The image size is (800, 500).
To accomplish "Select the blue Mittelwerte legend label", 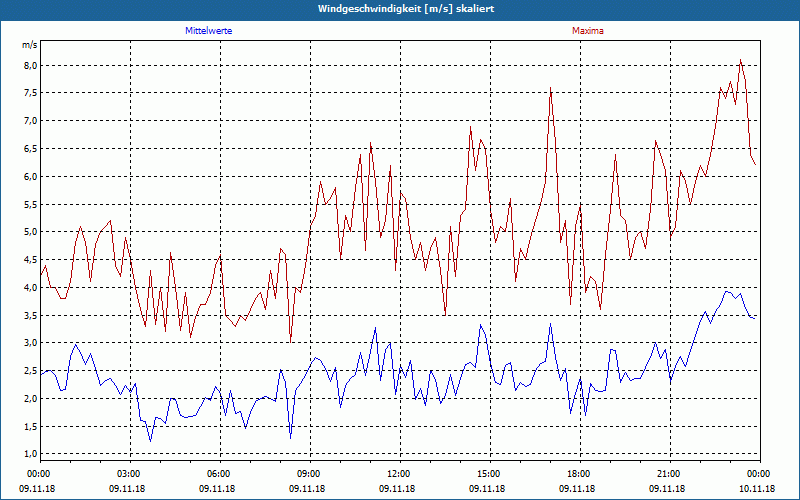I will (208, 31).
